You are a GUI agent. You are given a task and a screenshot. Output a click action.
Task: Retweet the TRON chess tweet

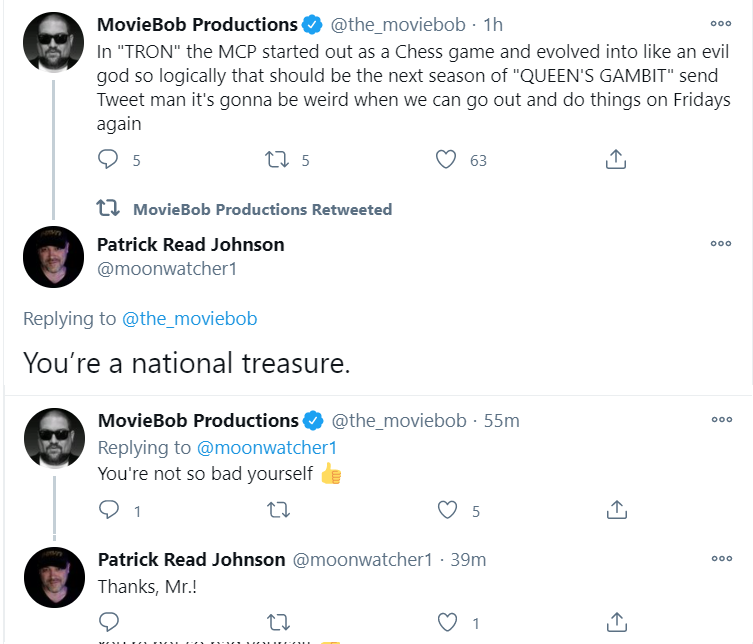click(x=277, y=159)
